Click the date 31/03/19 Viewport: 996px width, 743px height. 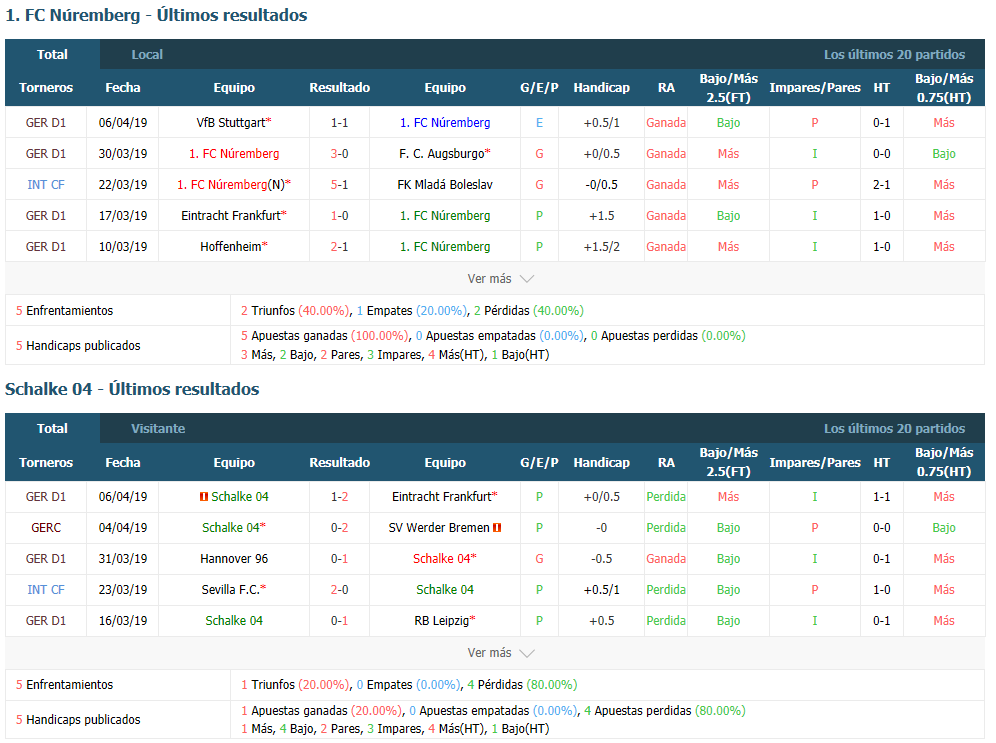(x=123, y=559)
